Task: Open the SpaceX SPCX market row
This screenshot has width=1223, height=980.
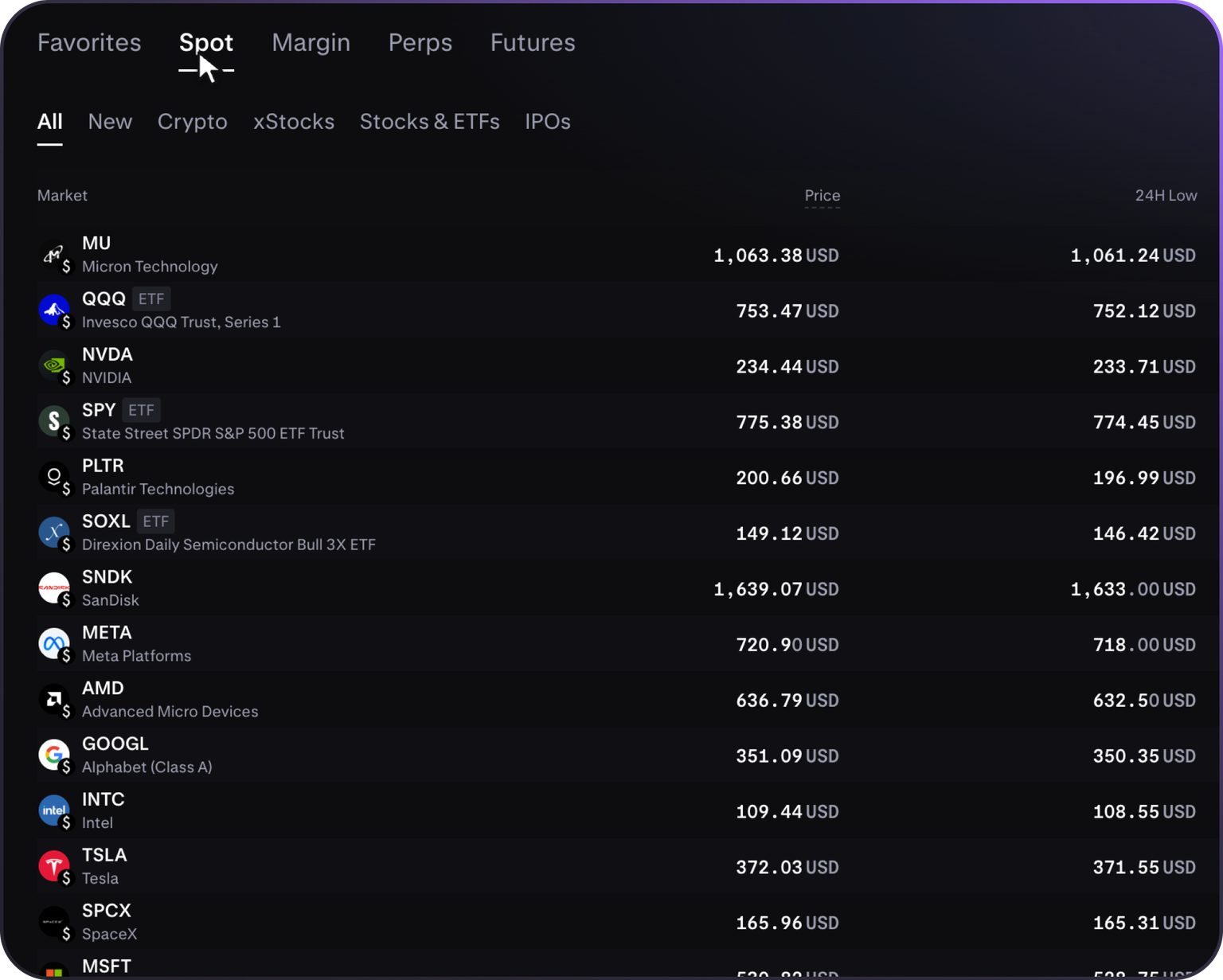Action: tap(617, 922)
